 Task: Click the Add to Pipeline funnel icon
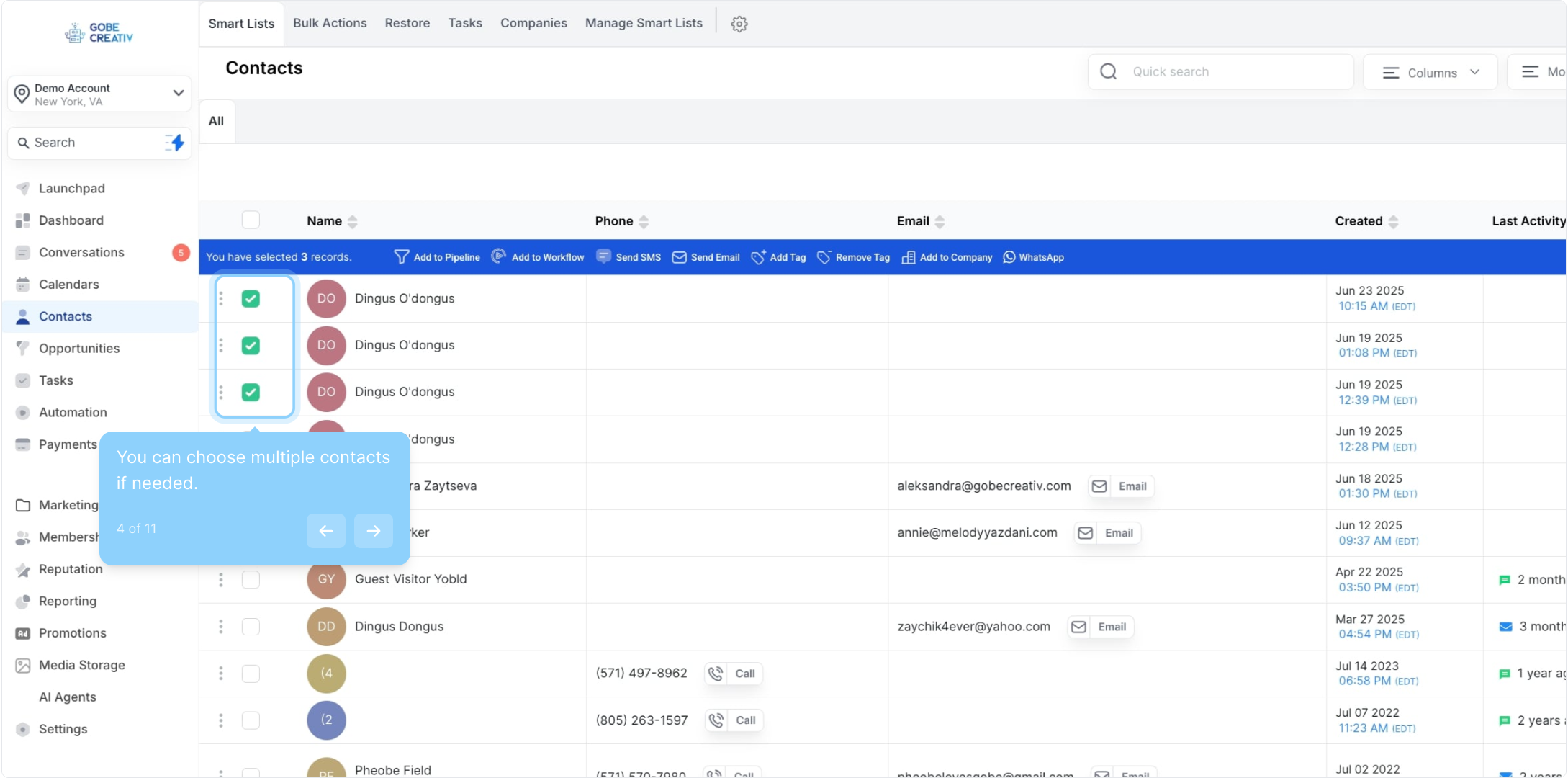[401, 257]
